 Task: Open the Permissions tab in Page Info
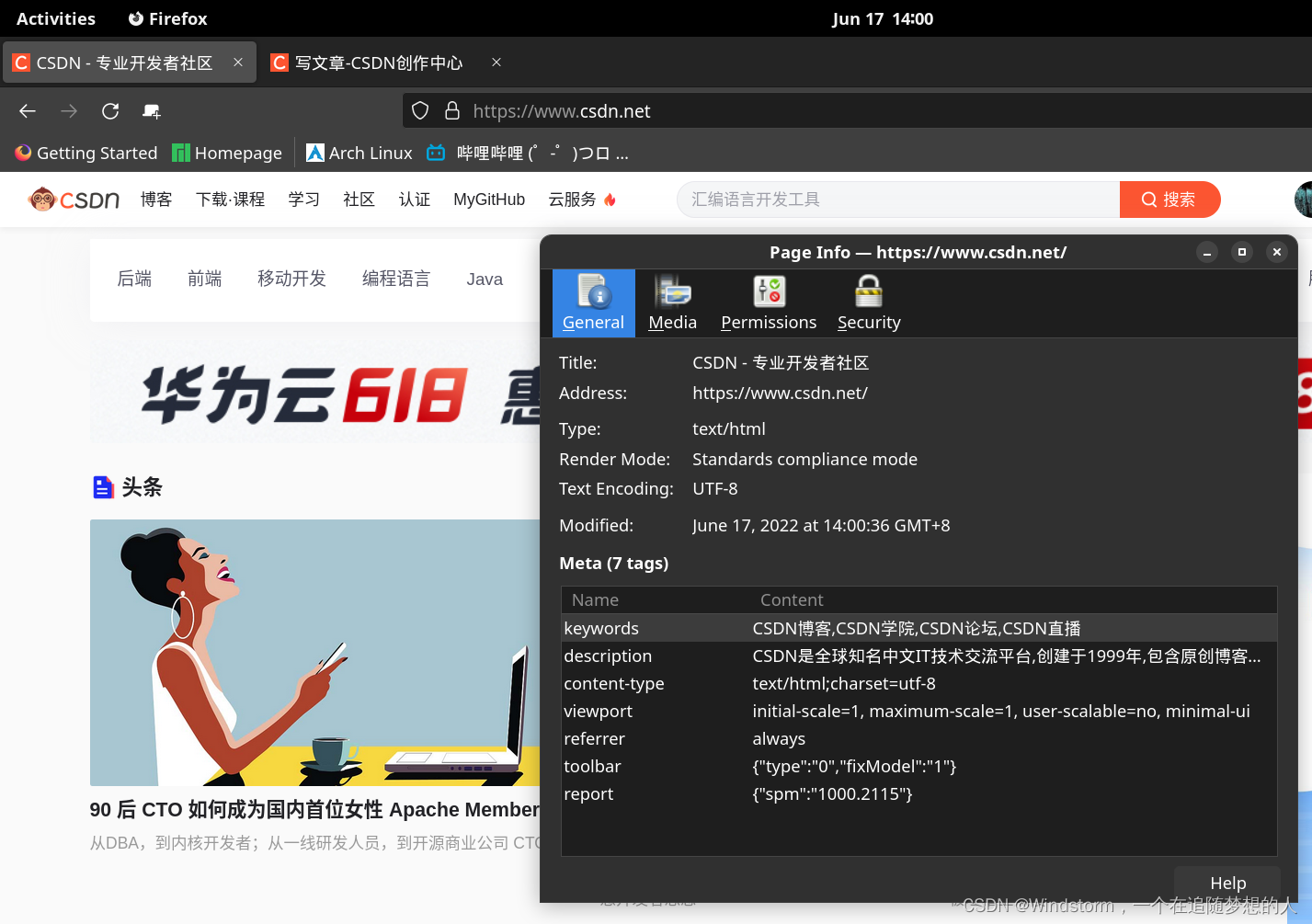[x=769, y=303]
